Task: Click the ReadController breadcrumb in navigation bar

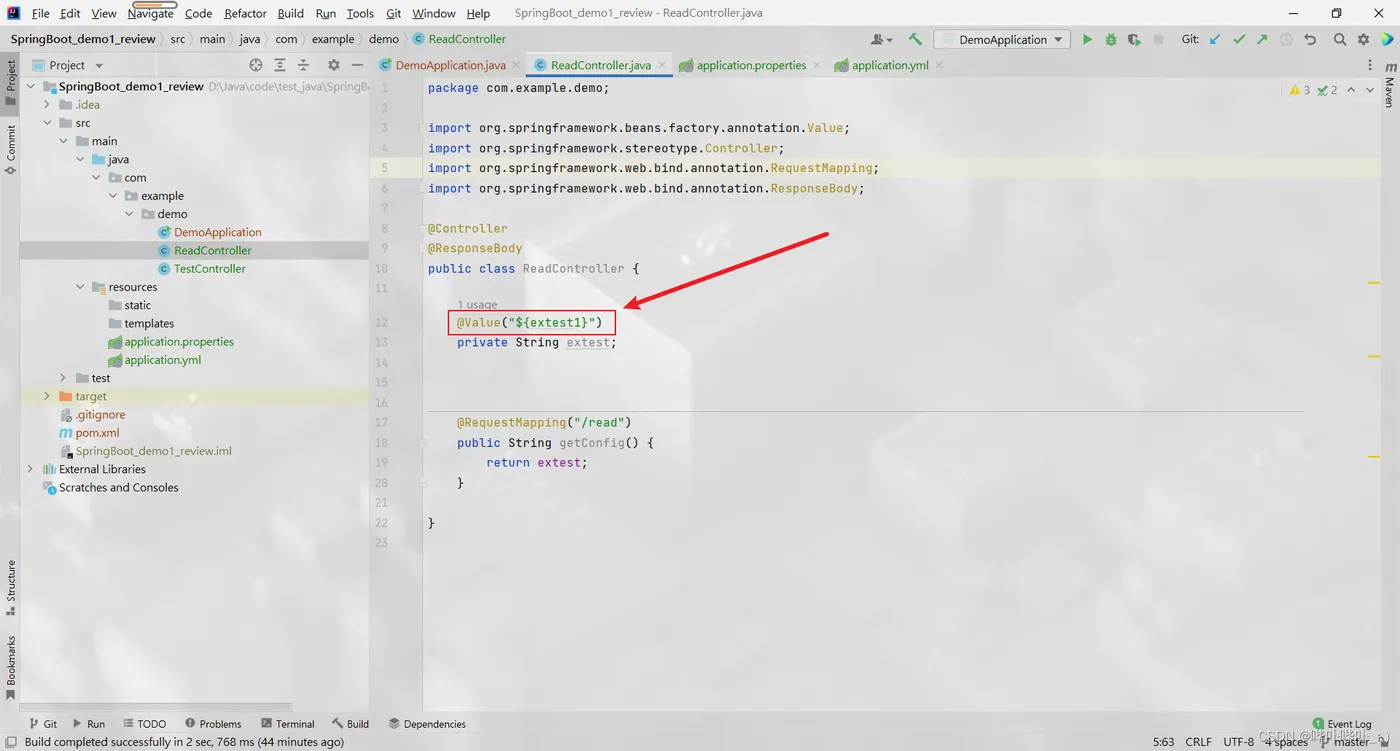Action: point(460,39)
